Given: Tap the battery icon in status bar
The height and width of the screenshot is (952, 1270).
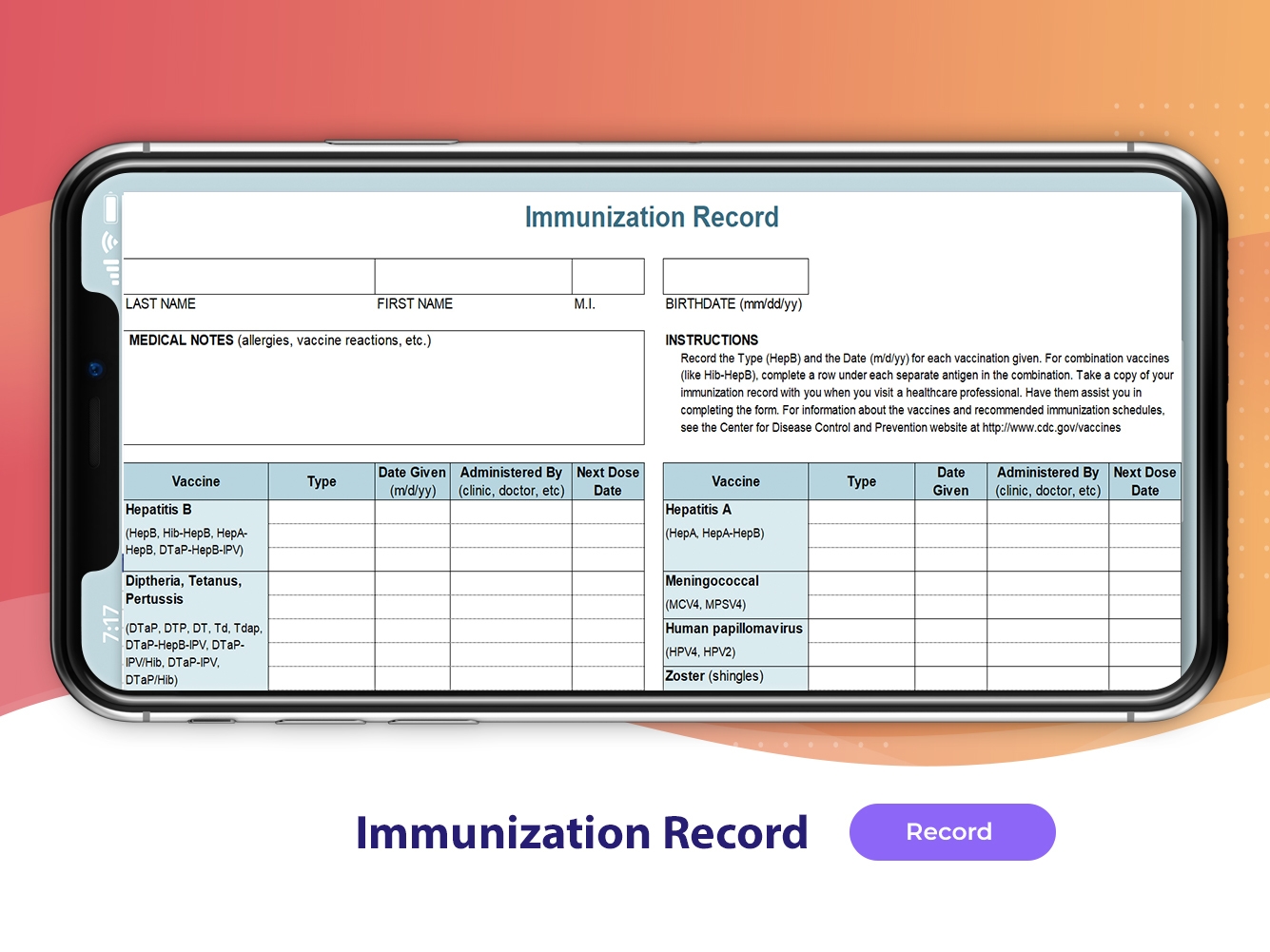Looking at the screenshot, I should click(x=110, y=207).
